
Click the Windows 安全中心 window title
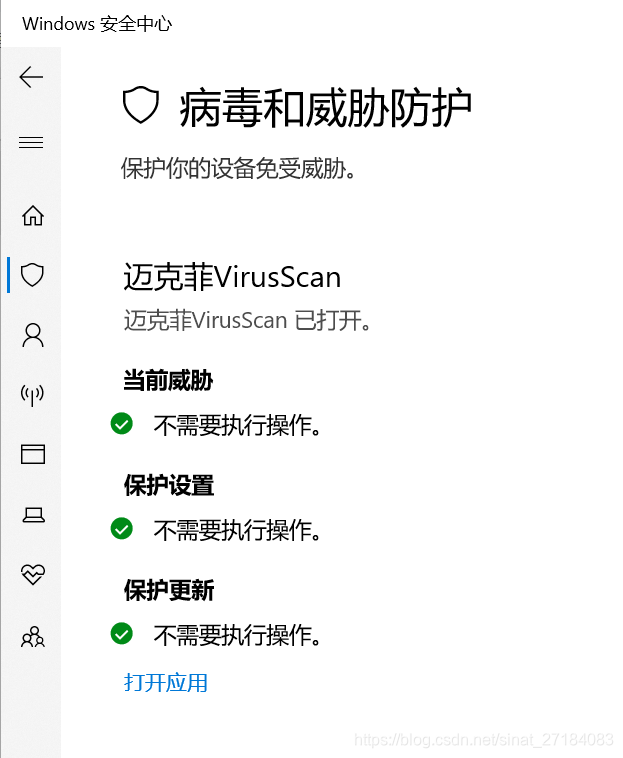pos(97,24)
